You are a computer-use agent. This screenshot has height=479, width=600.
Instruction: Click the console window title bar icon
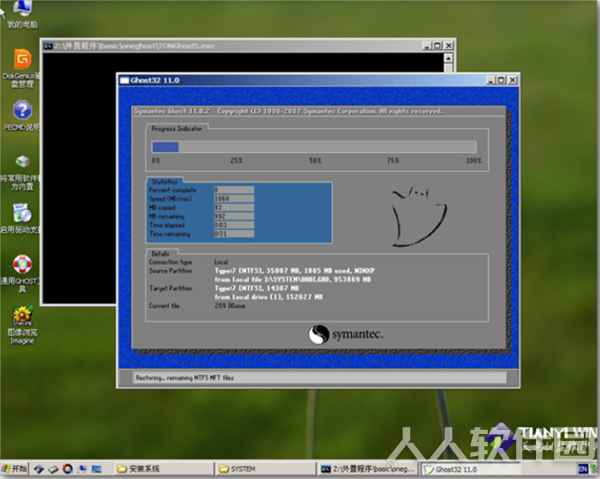click(x=48, y=46)
